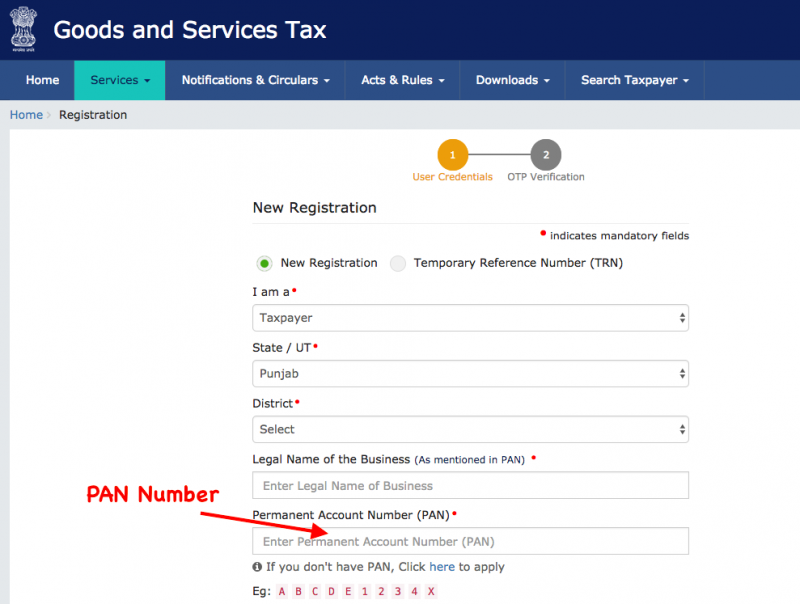Click the 'New Registration' heading
The width and height of the screenshot is (800, 604).
[315, 208]
